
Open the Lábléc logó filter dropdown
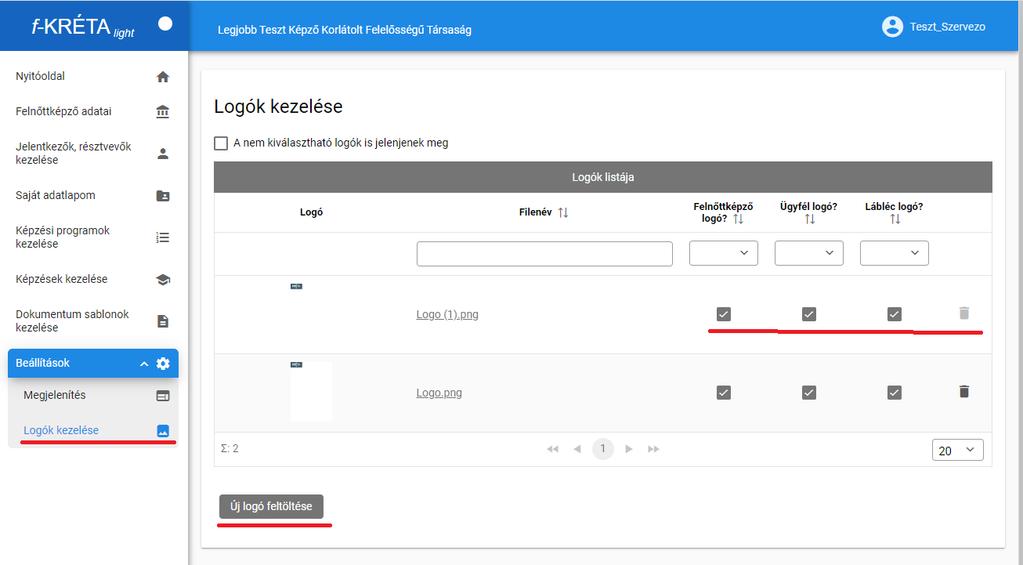click(894, 253)
